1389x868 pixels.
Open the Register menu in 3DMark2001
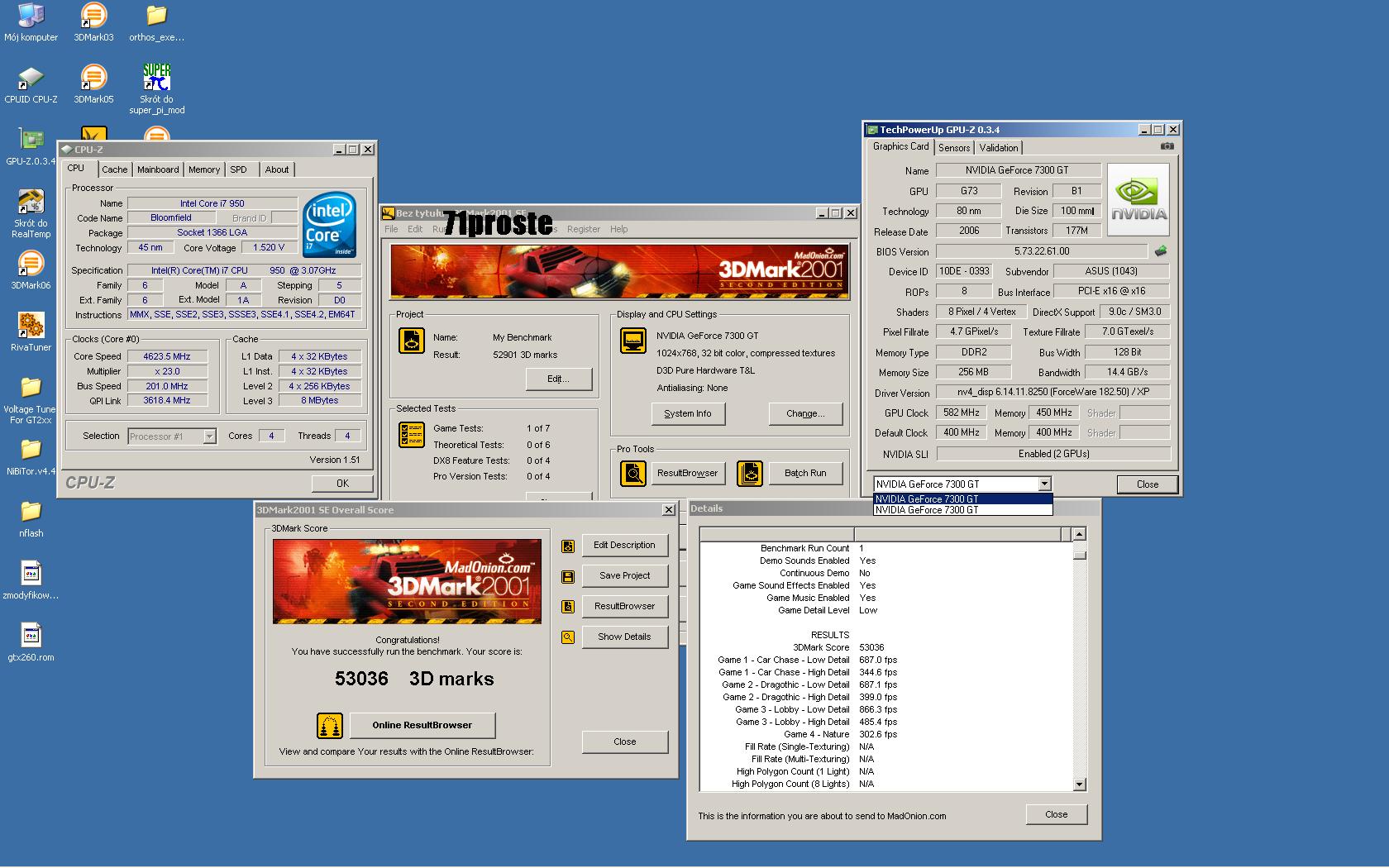pos(584,229)
